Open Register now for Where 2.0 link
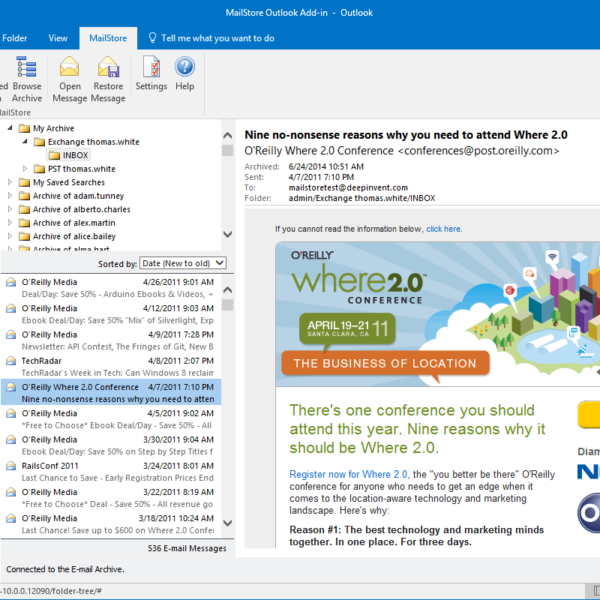The width and height of the screenshot is (600, 600). tap(348, 474)
